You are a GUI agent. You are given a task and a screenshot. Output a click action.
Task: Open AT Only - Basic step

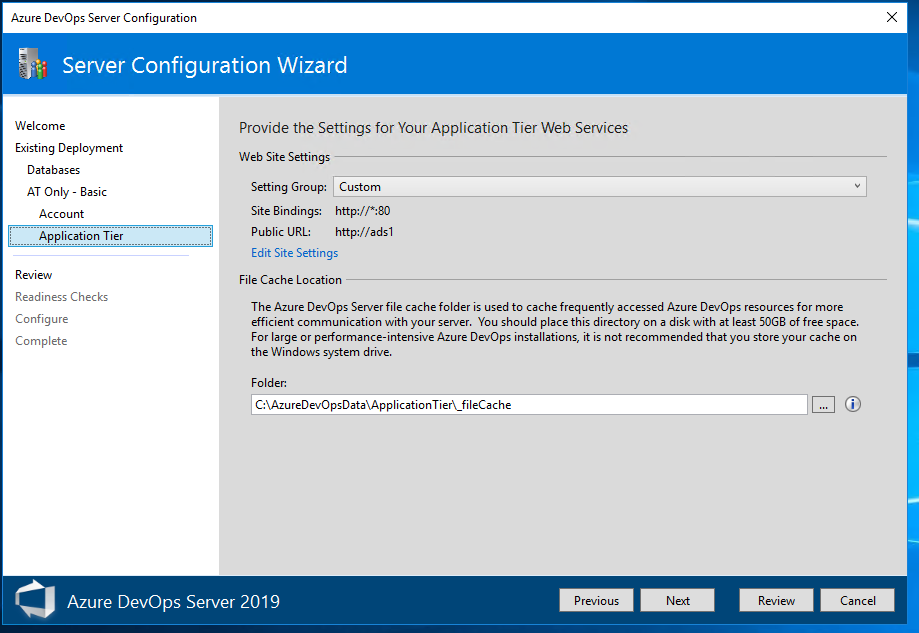click(67, 192)
